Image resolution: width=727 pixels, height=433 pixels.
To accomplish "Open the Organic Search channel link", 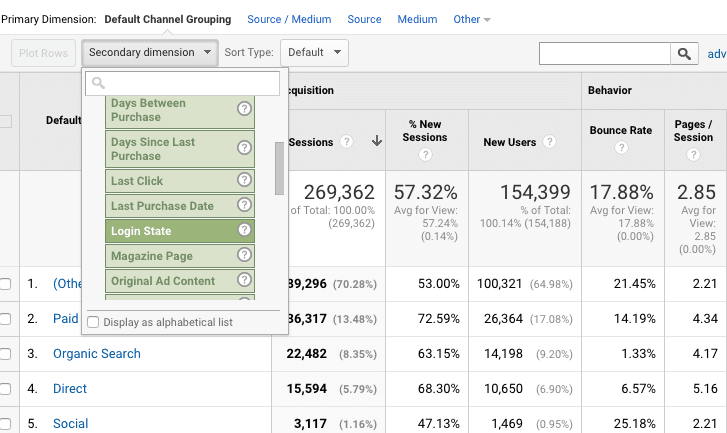I will pyautogui.click(x=96, y=353).
